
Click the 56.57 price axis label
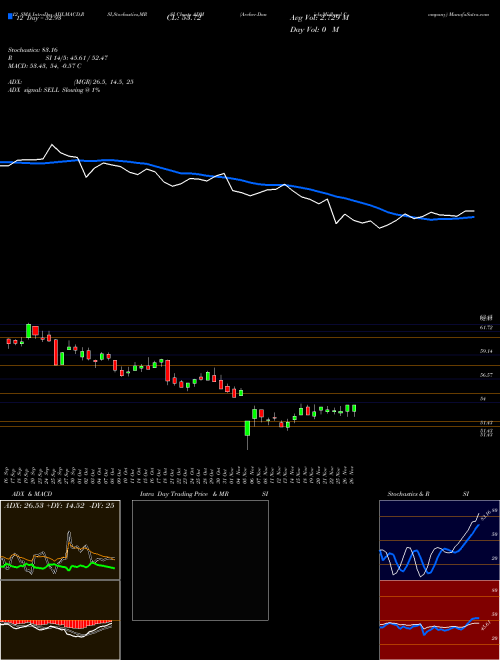coord(486,375)
